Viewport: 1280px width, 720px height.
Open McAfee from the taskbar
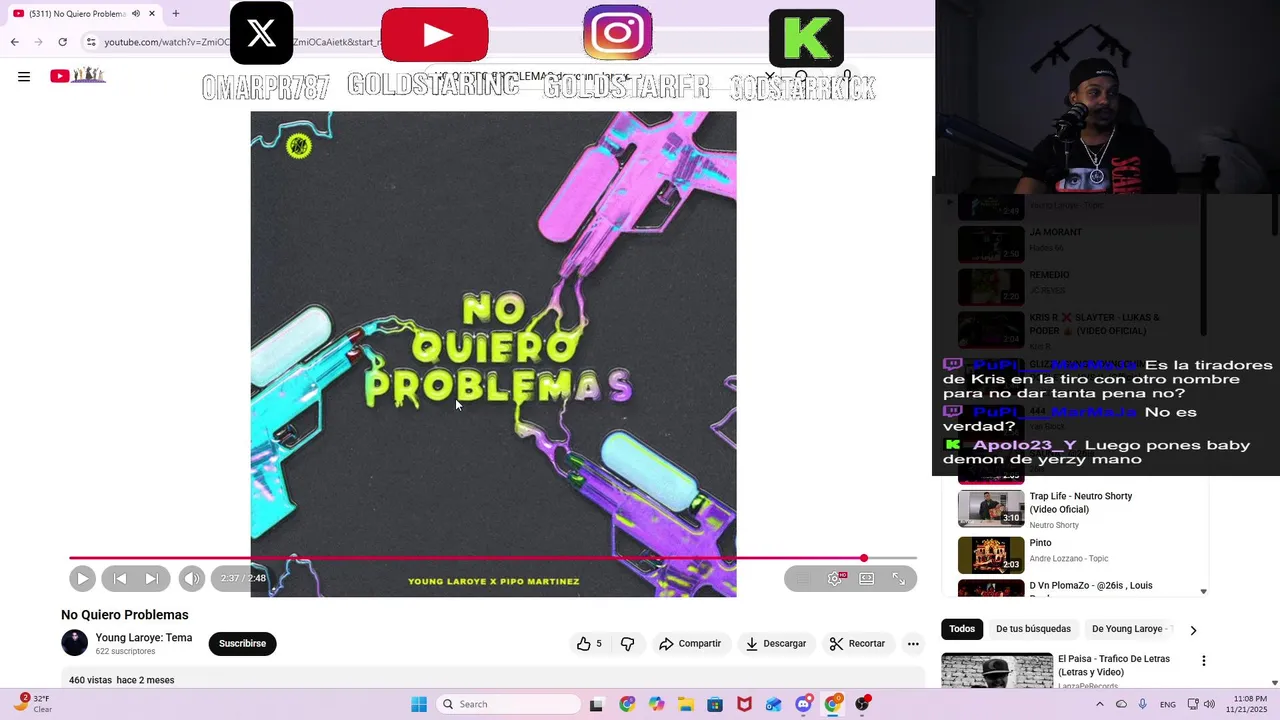tap(744, 704)
